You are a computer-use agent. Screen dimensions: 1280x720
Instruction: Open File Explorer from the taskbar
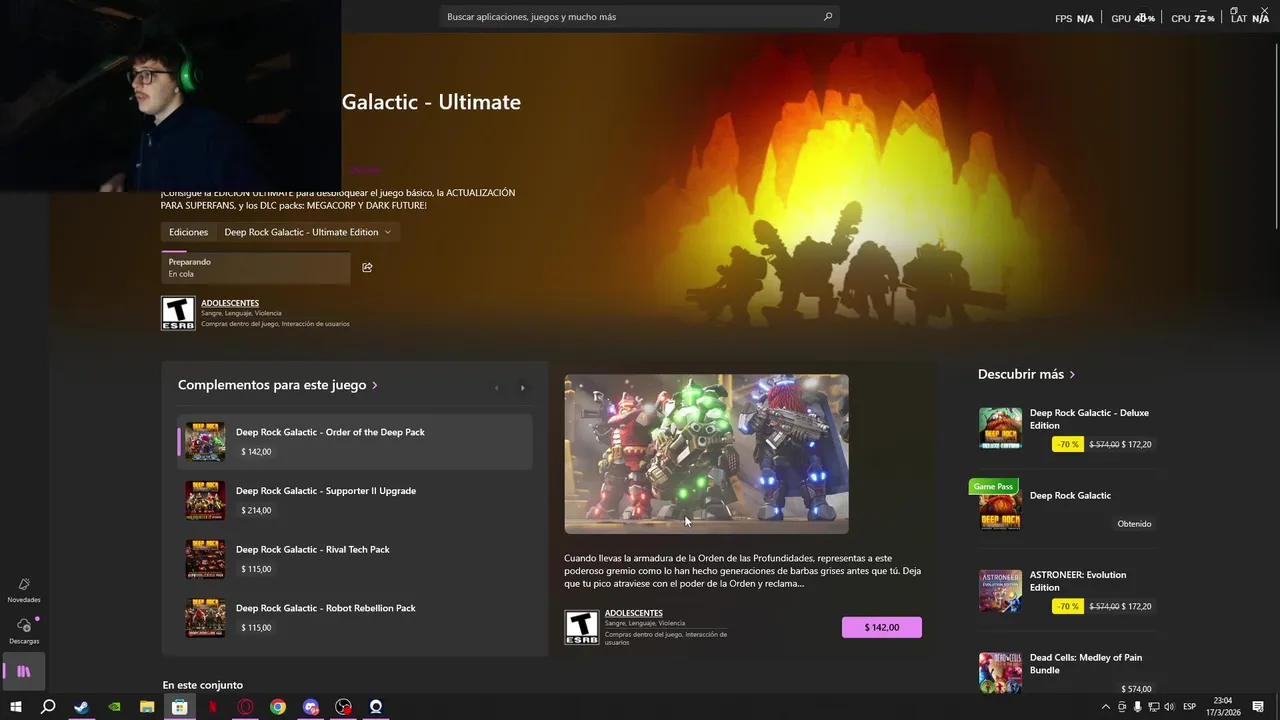tap(147, 707)
